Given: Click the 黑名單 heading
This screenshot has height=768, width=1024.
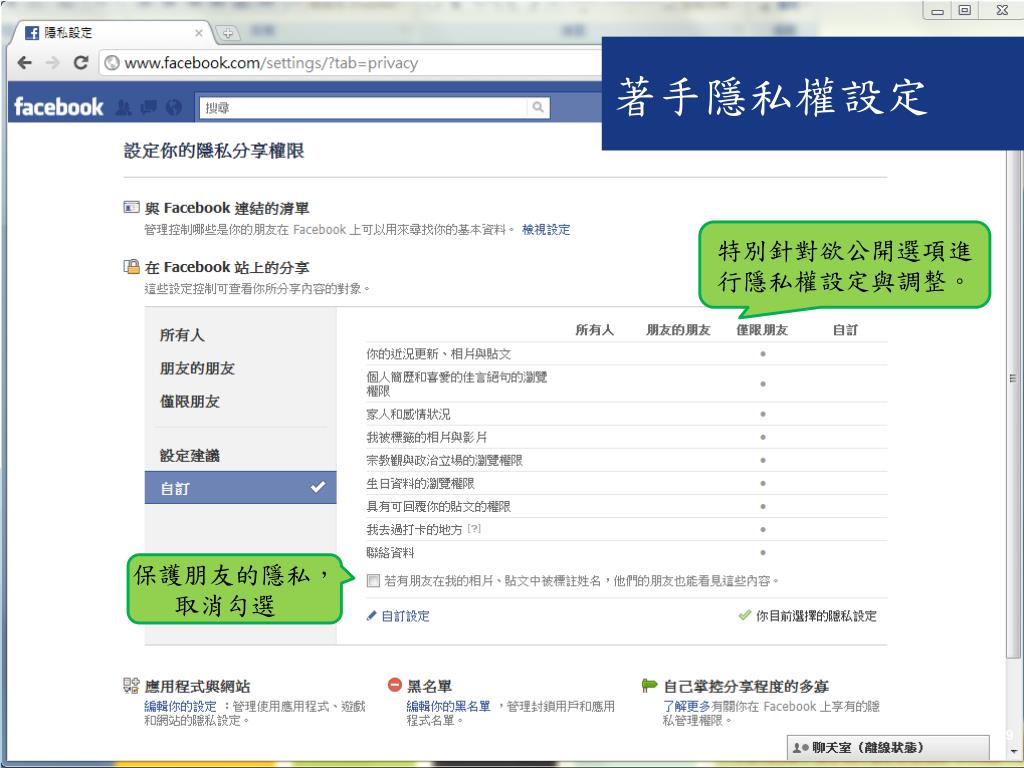Looking at the screenshot, I should pyautogui.click(x=430, y=686).
